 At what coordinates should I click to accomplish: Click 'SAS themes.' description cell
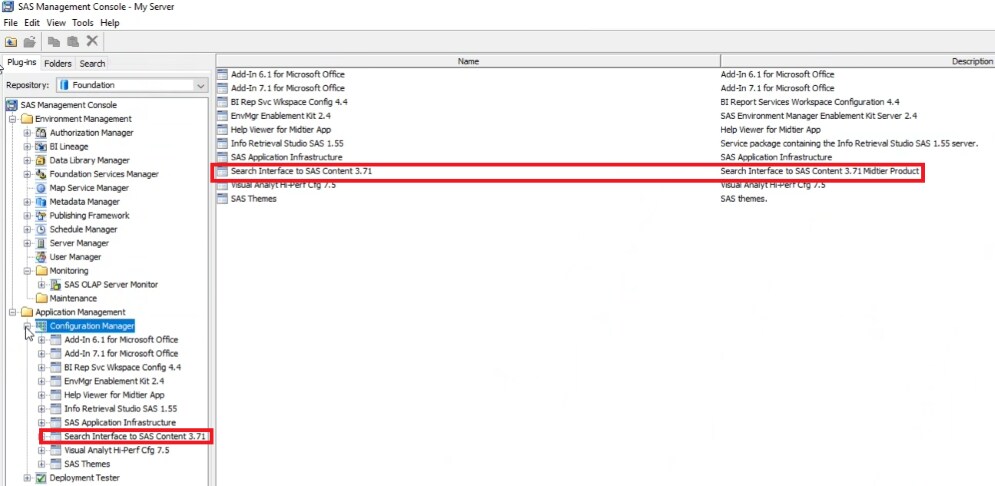[744, 199]
